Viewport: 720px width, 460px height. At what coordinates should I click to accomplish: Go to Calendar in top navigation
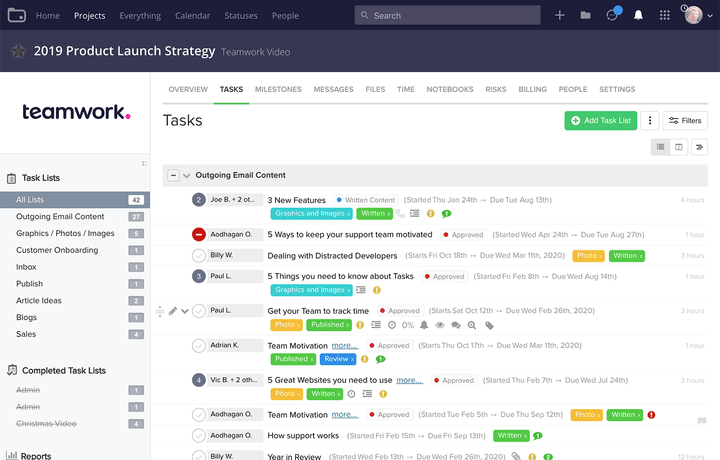pyautogui.click(x=192, y=16)
